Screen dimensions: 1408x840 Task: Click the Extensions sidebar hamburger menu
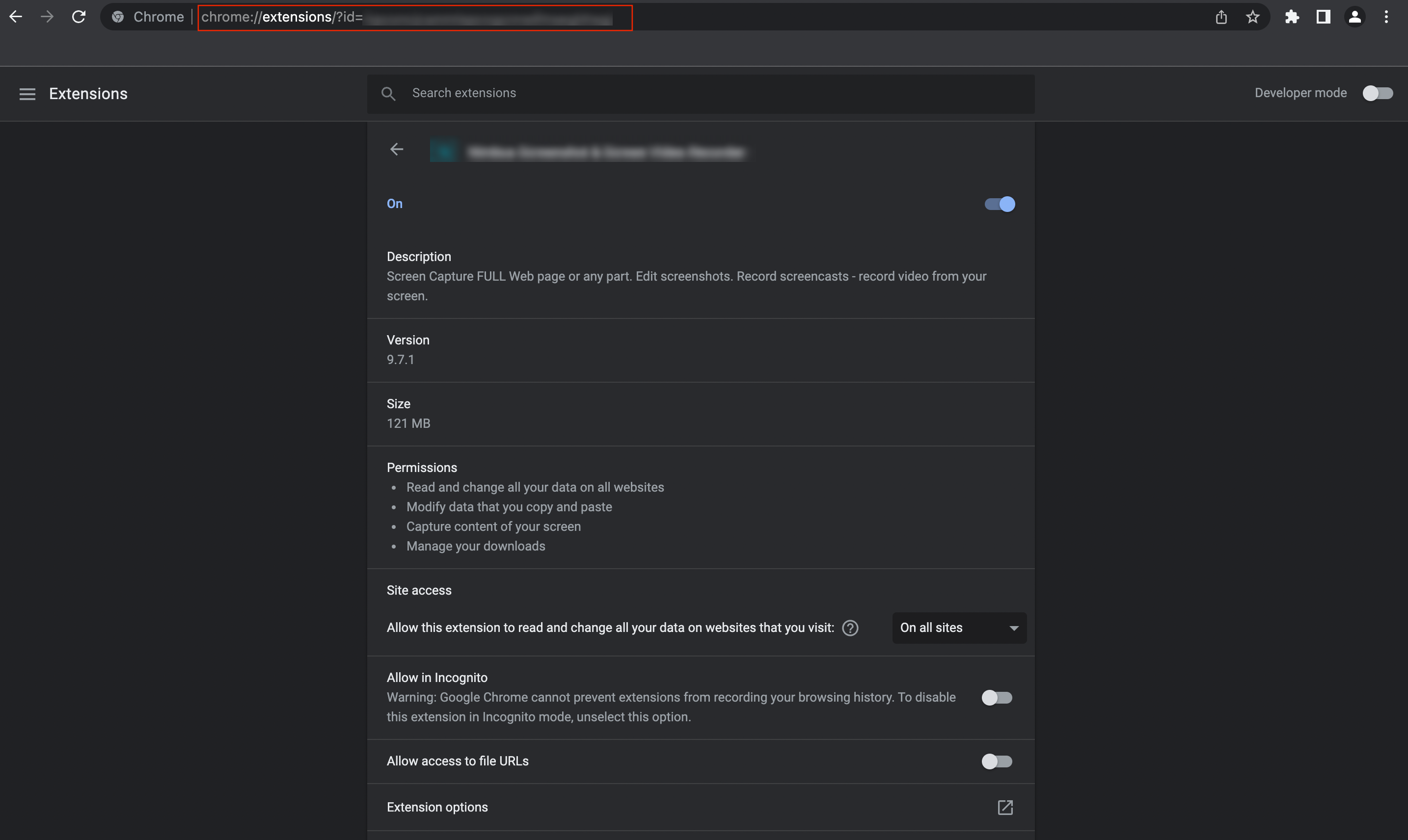pyautogui.click(x=26, y=93)
